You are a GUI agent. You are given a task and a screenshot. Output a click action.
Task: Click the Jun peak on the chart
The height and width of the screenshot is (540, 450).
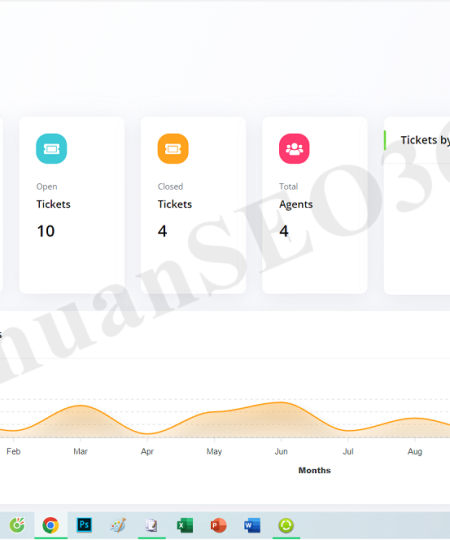[281, 402]
